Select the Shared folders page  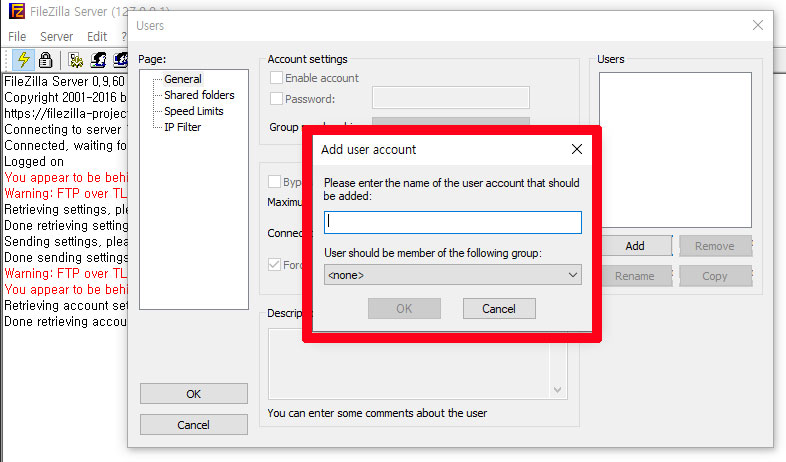tap(199, 95)
